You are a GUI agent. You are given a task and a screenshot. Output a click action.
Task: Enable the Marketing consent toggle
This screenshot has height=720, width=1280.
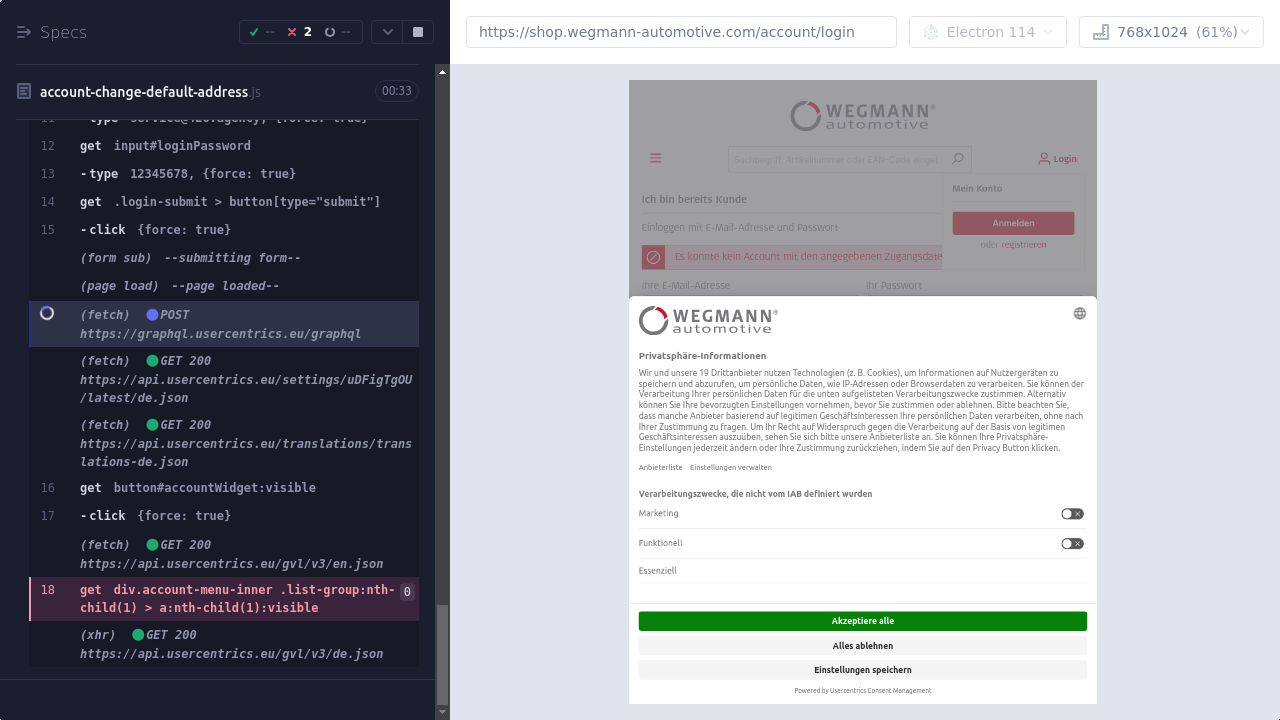[x=1072, y=514]
